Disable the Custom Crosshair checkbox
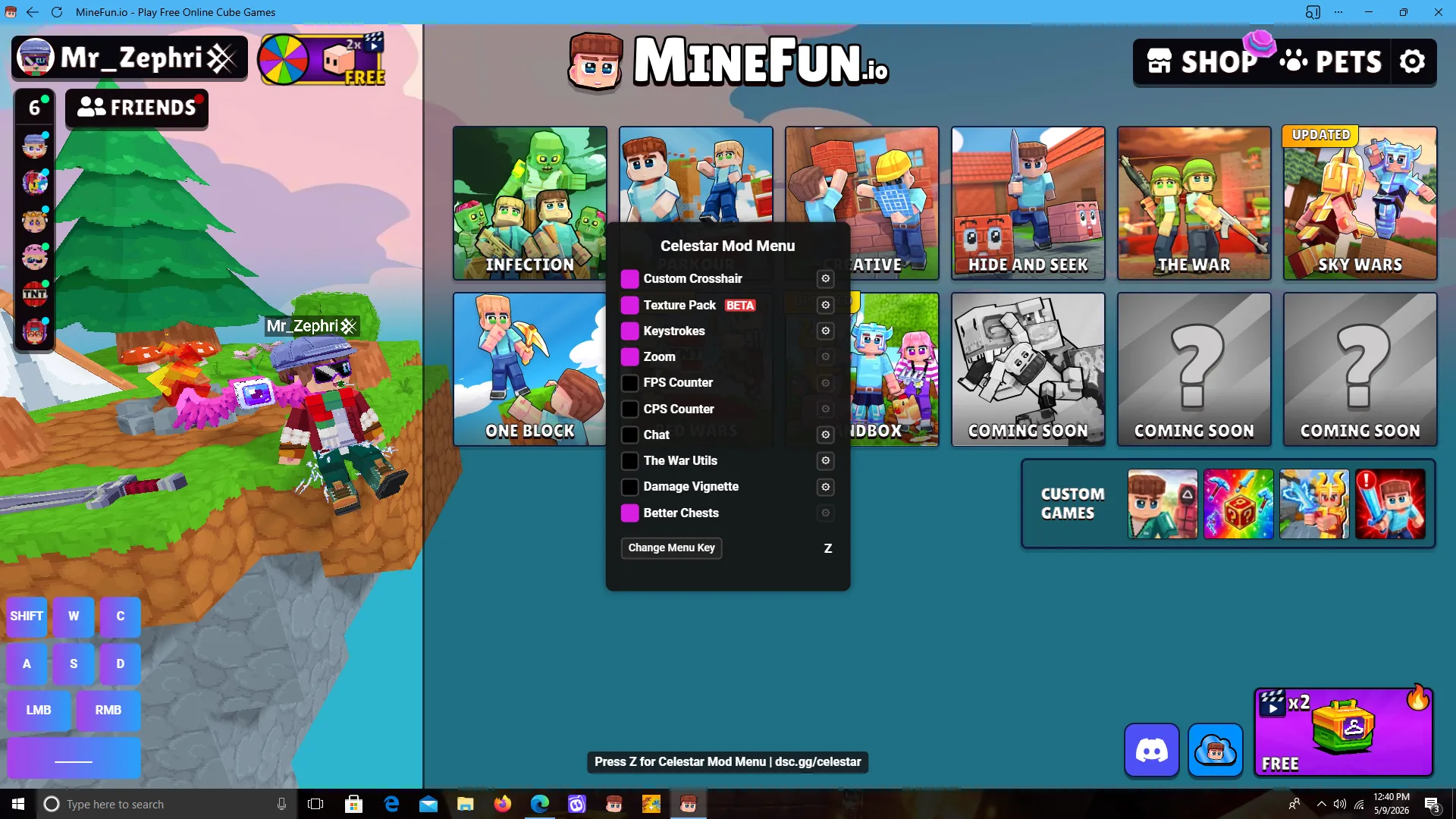This screenshot has height=819, width=1456. tap(629, 279)
